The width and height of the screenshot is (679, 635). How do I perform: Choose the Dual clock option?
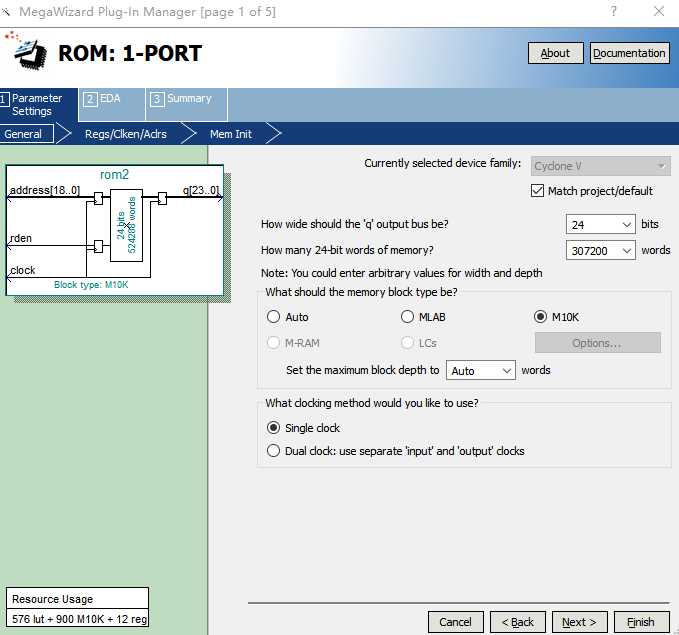click(273, 450)
